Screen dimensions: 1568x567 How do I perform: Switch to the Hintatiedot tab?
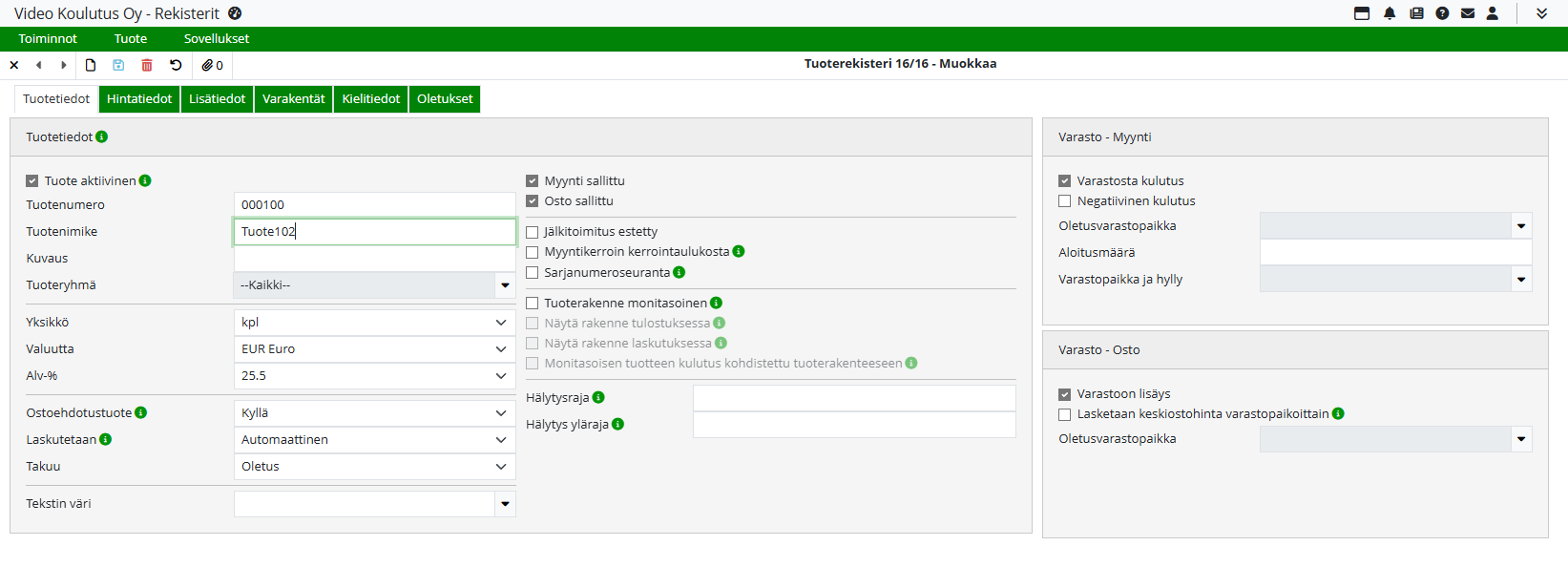click(x=139, y=99)
